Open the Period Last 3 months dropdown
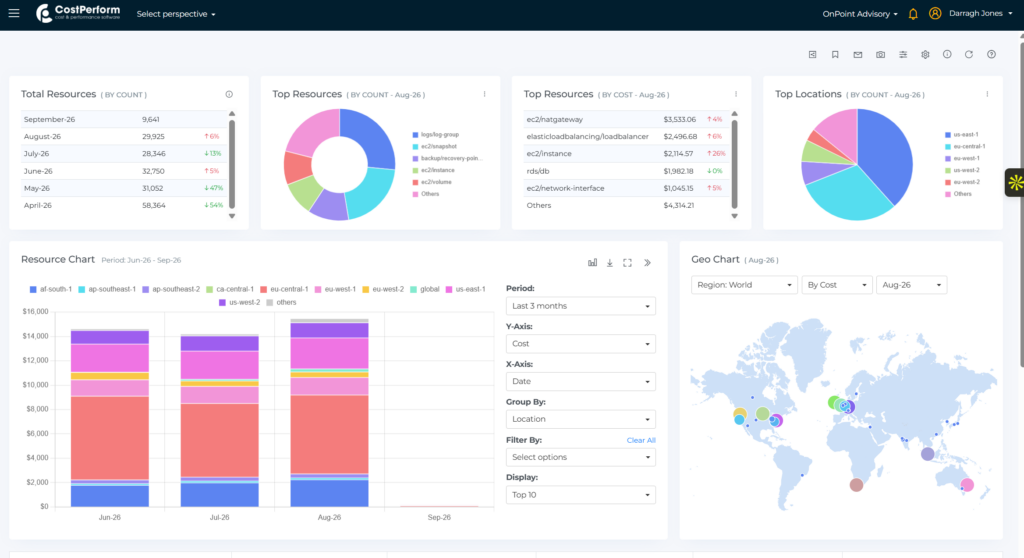Image resolution: width=1024 pixels, height=558 pixels. [581, 306]
